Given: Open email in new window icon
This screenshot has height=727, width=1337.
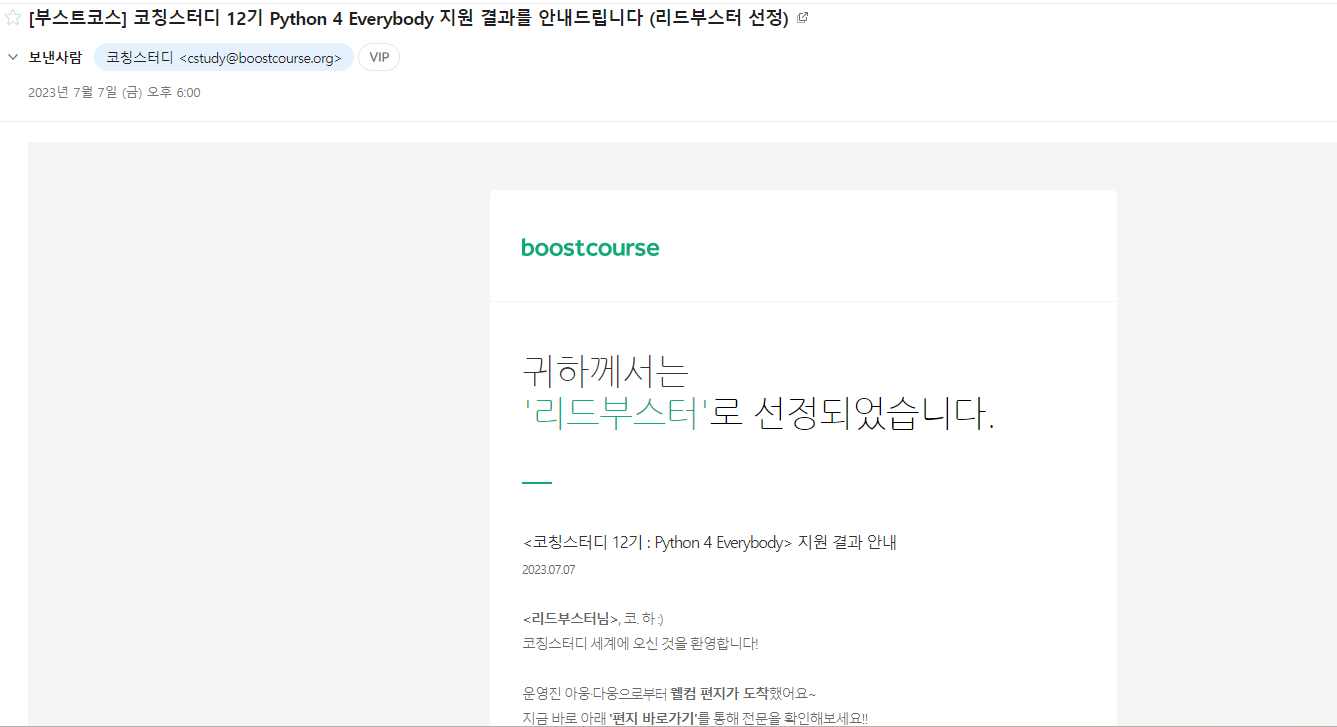Looking at the screenshot, I should [x=802, y=17].
